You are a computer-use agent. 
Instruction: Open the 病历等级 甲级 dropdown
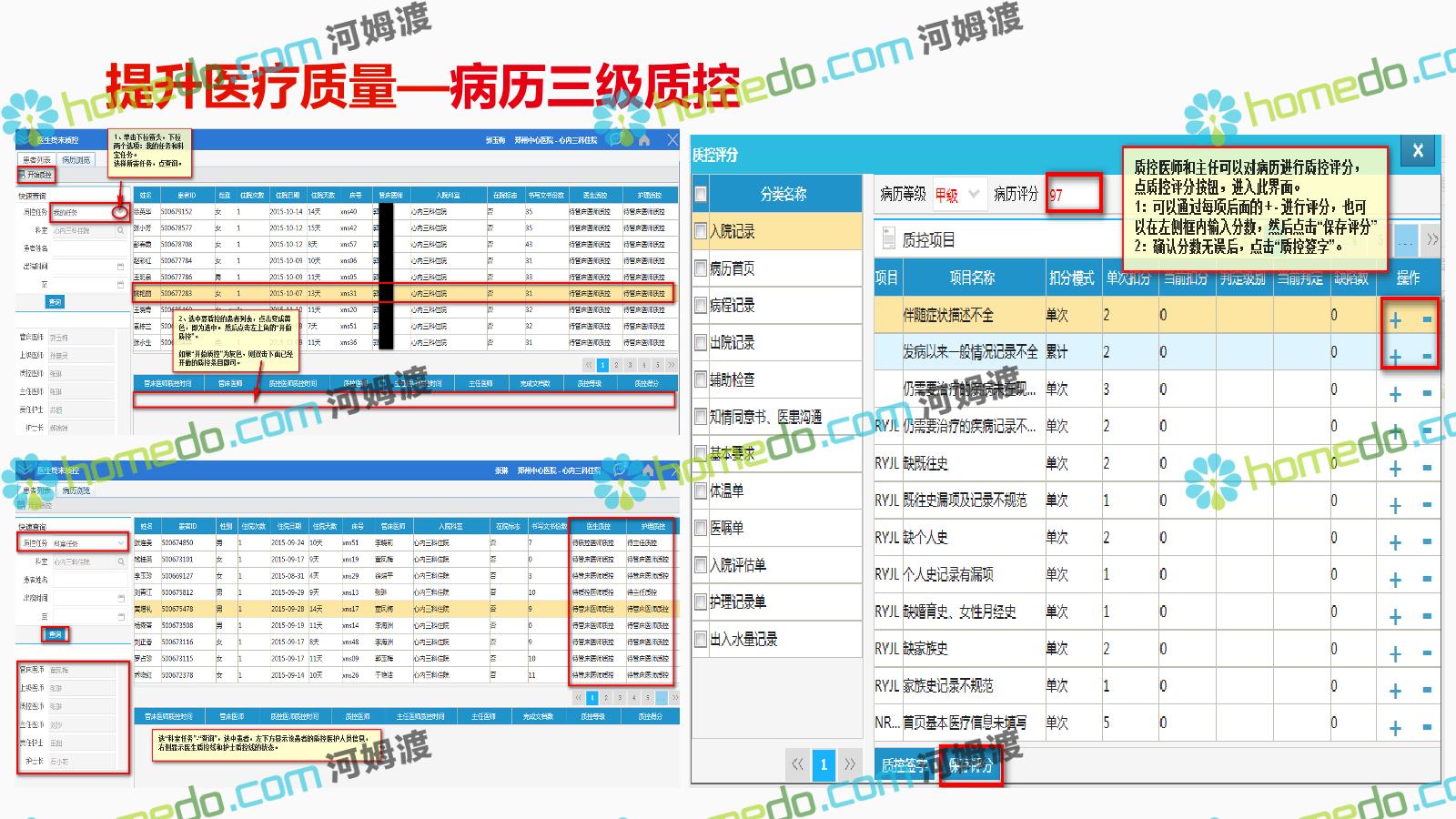click(x=973, y=194)
